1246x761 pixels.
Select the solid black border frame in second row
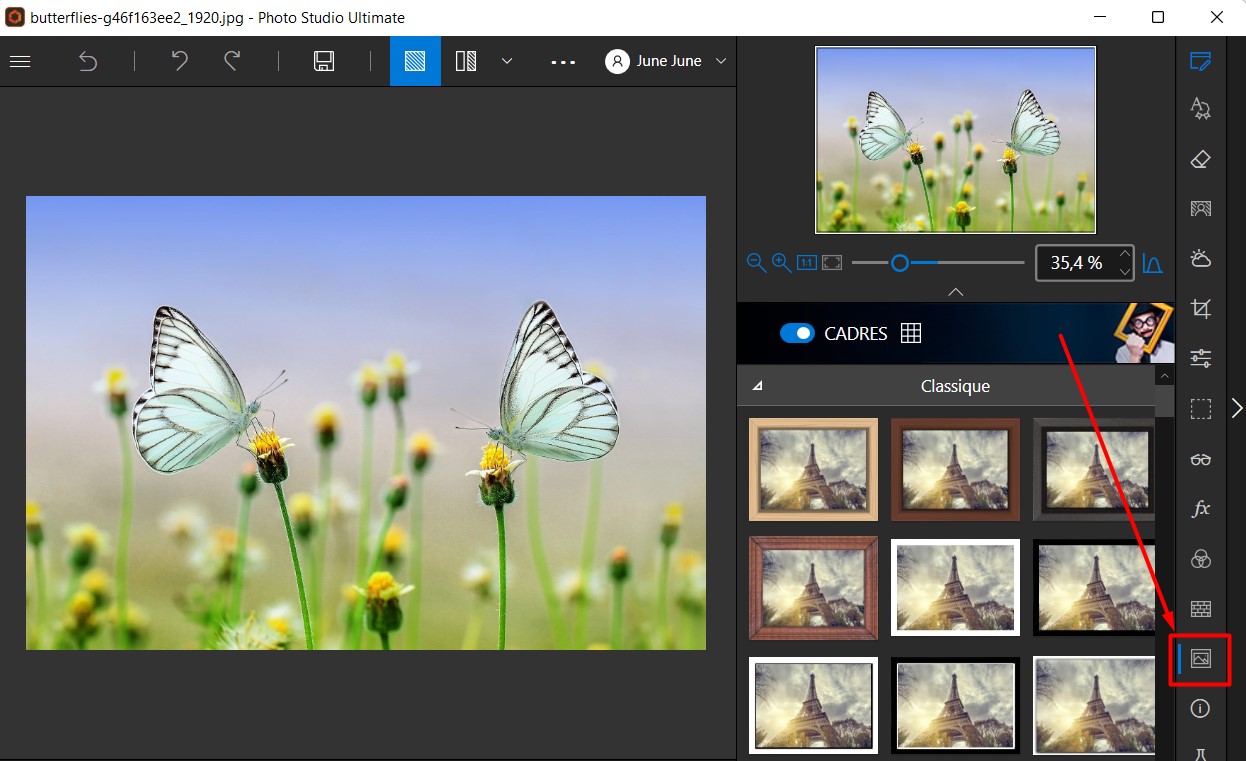[x=1094, y=588]
